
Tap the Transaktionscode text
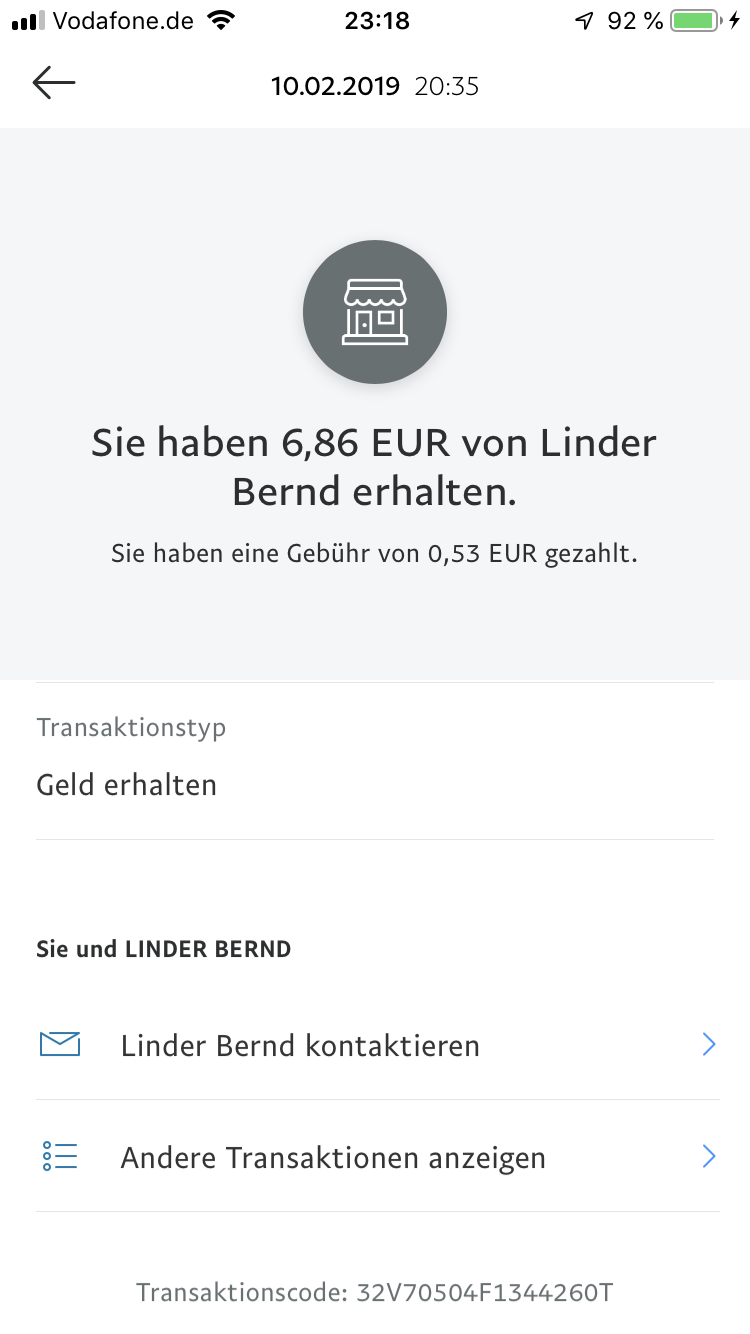tap(375, 1292)
